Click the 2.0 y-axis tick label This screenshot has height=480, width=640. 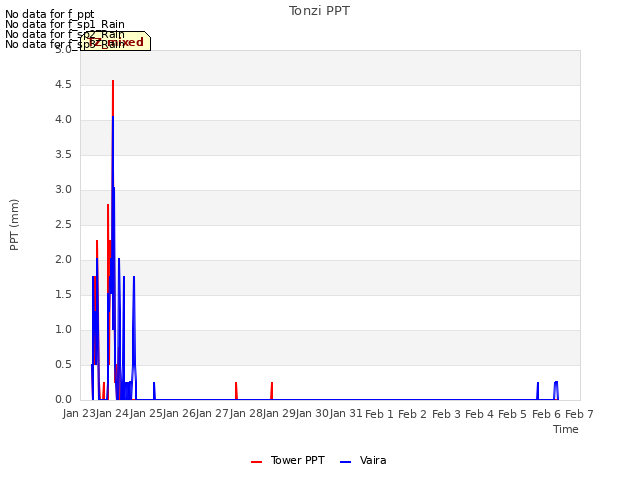63,260
